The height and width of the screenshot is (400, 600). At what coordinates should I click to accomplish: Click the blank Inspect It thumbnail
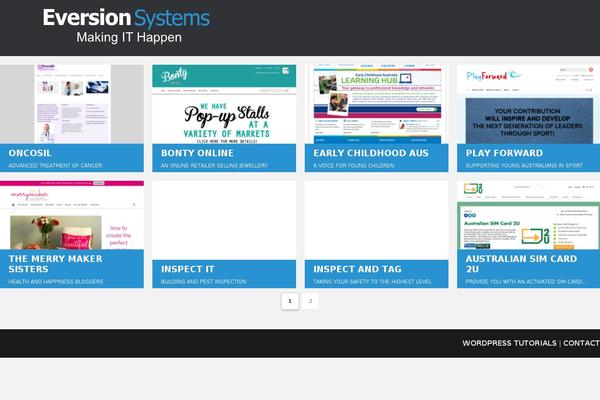click(x=224, y=220)
